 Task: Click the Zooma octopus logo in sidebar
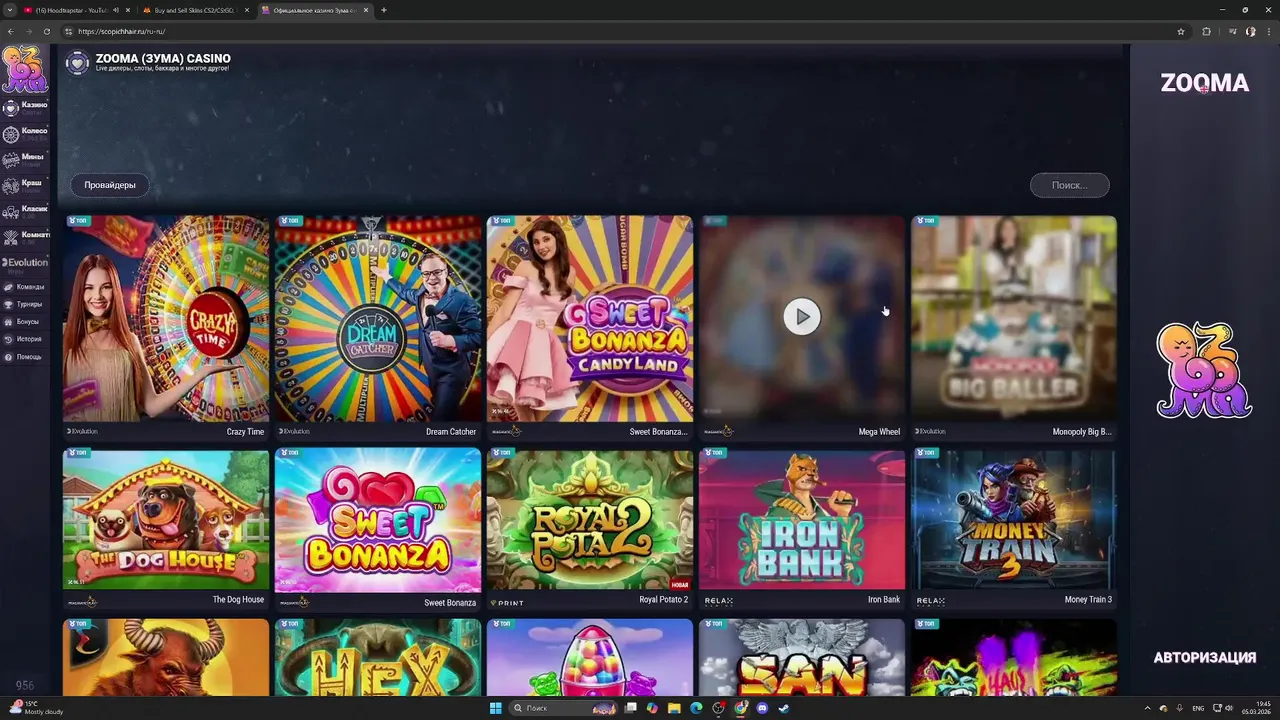point(25,68)
